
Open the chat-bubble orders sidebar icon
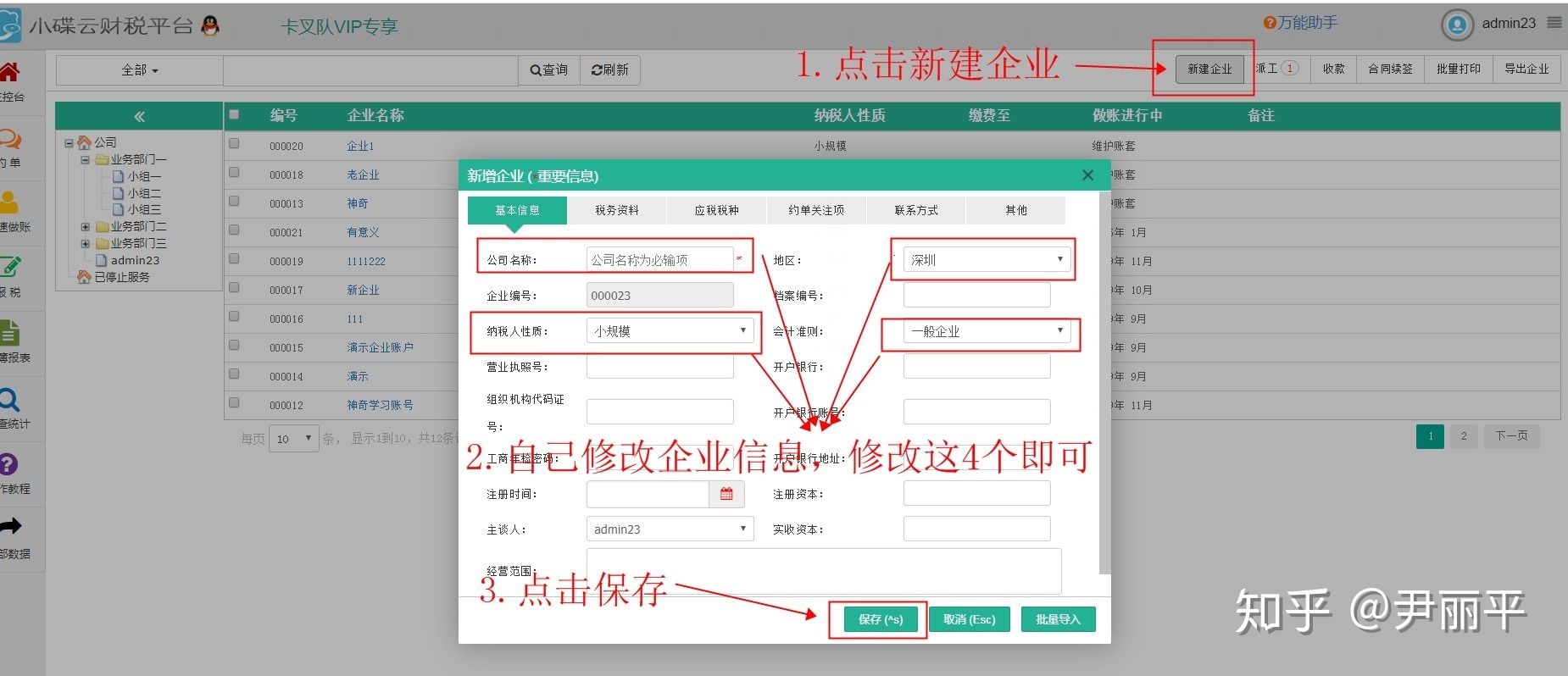9,138
